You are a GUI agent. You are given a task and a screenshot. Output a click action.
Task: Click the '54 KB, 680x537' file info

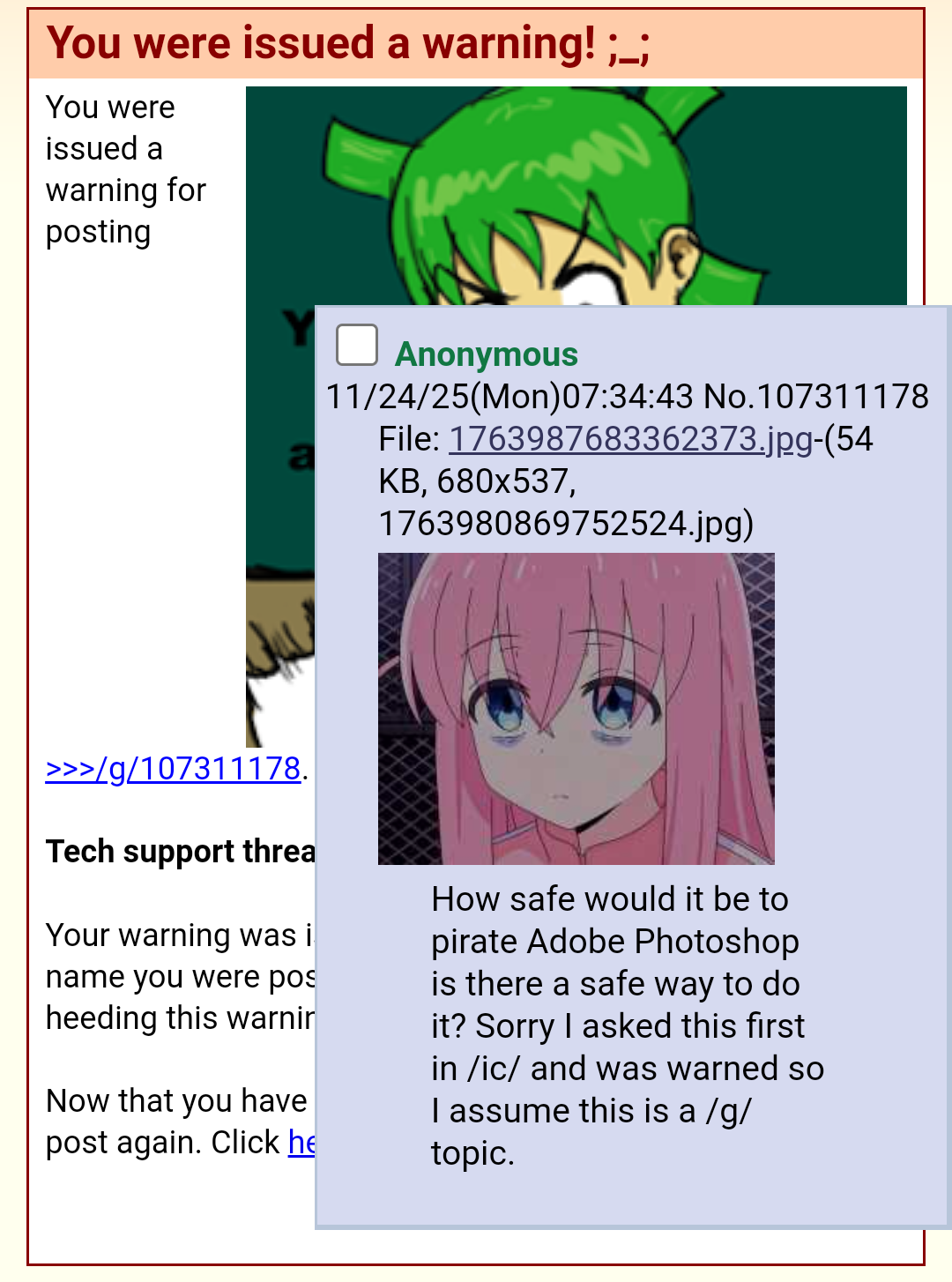tap(626, 460)
